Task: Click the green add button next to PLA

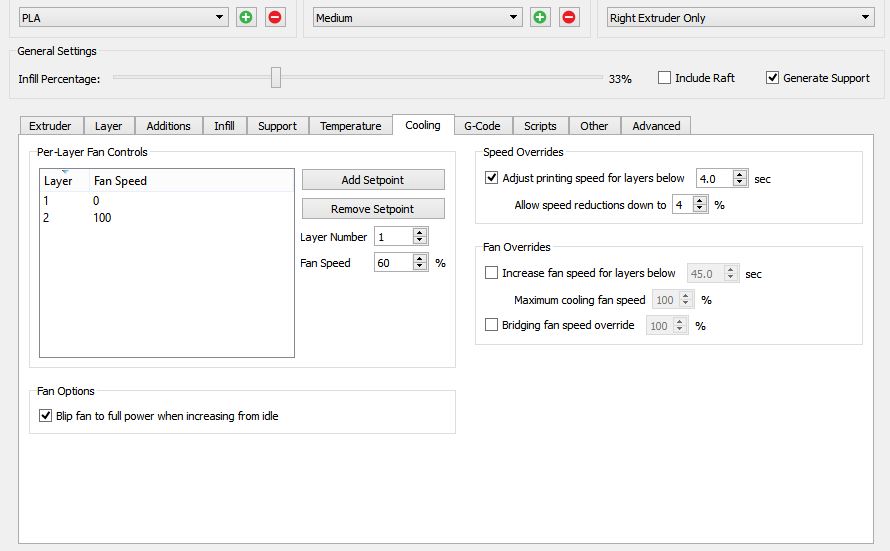Action: click(x=246, y=17)
